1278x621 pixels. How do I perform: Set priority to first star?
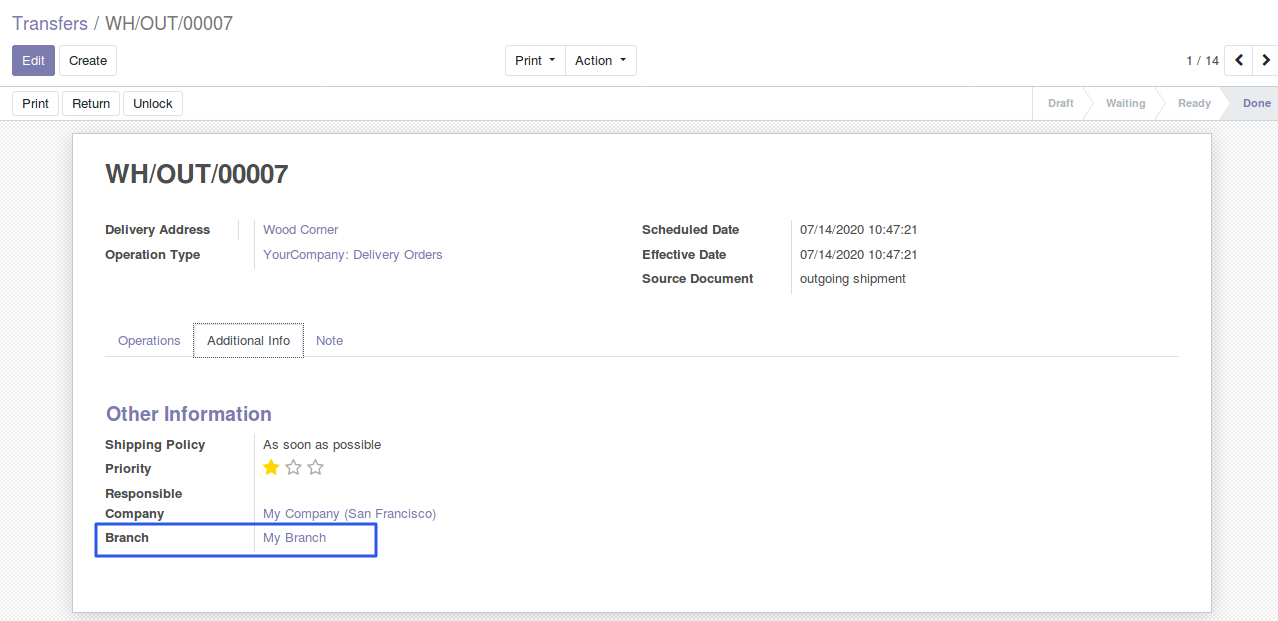(271, 468)
